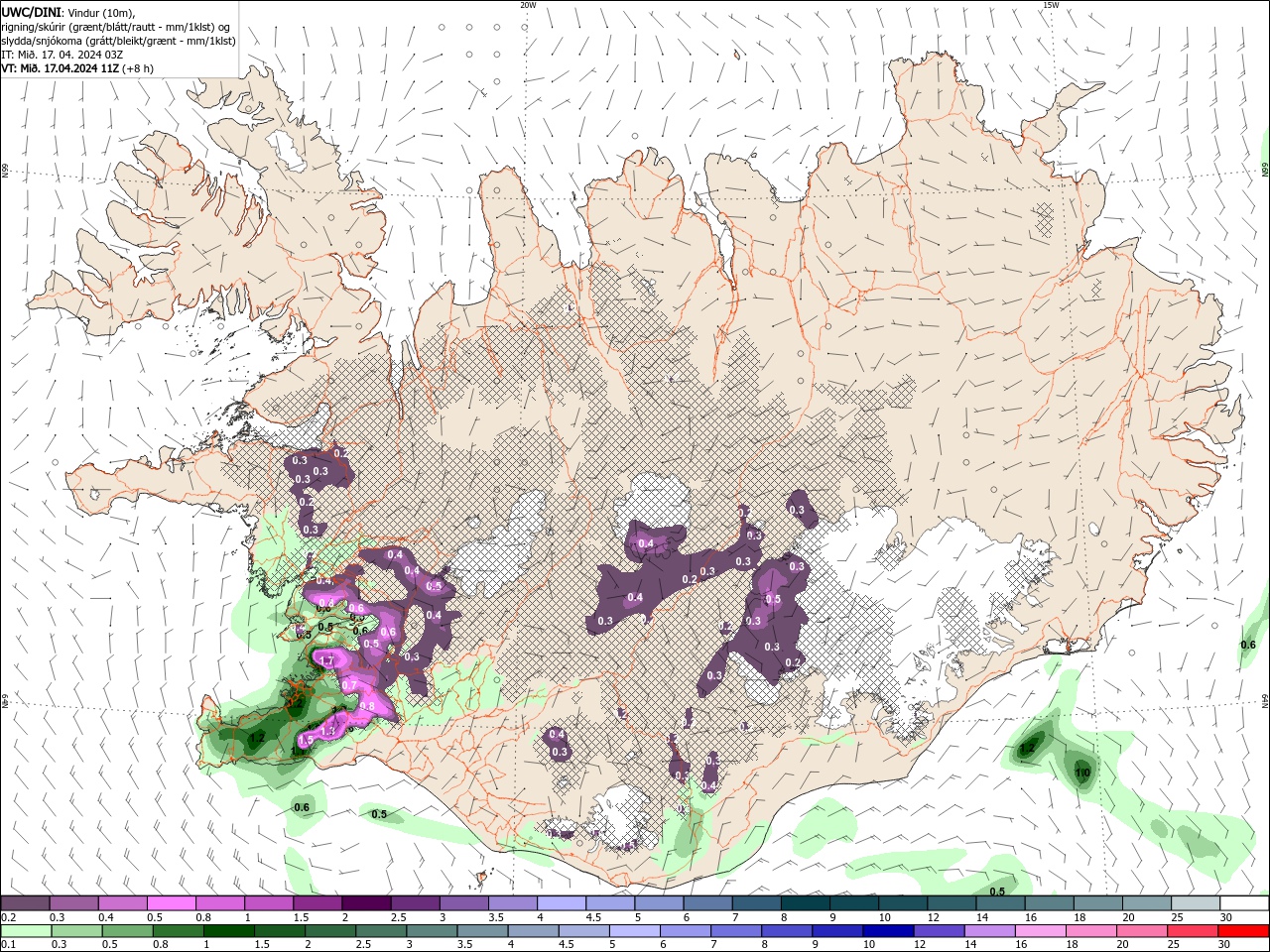Click the 7 blue swatch in rain legend
Viewport: 1270px width, 952px height.
736,931
